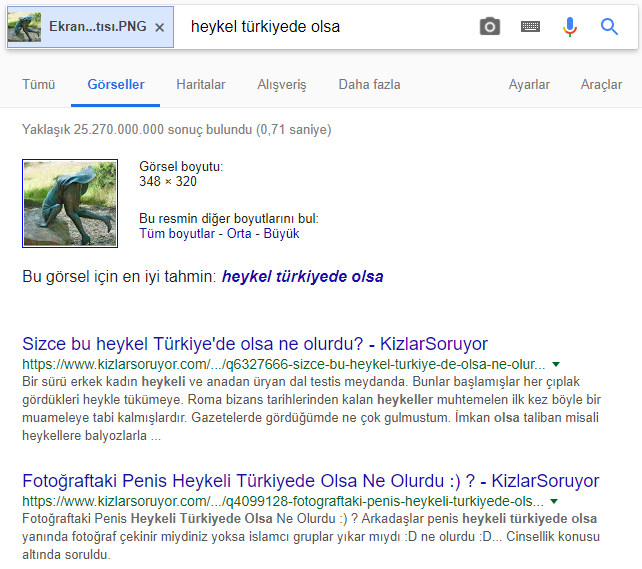Open the Araçlar options
Image resolution: width=642 pixels, height=569 pixels.
tap(601, 85)
